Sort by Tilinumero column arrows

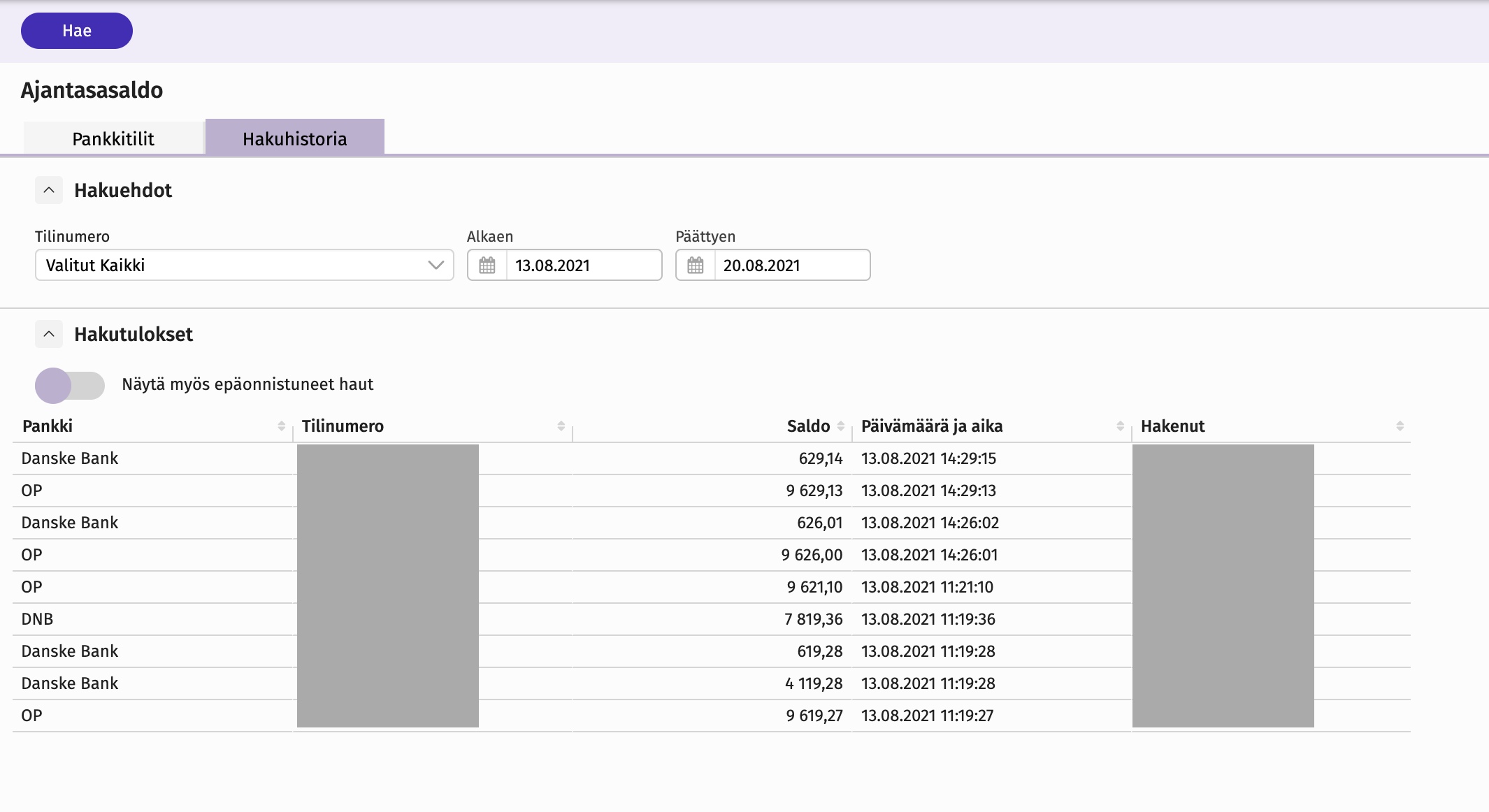[x=561, y=426]
